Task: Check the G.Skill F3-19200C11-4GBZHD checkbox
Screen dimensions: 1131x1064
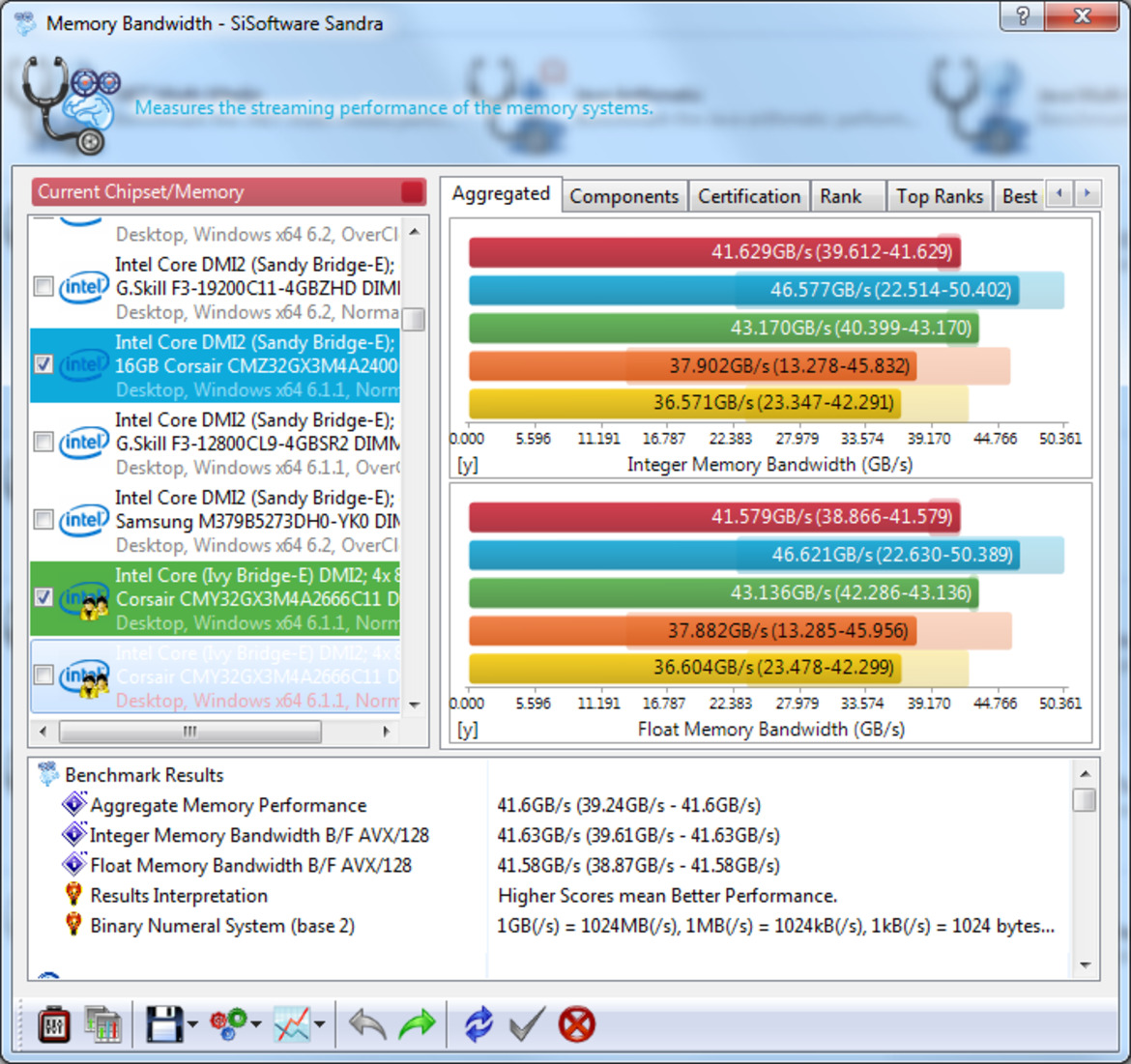Action: 43,287
